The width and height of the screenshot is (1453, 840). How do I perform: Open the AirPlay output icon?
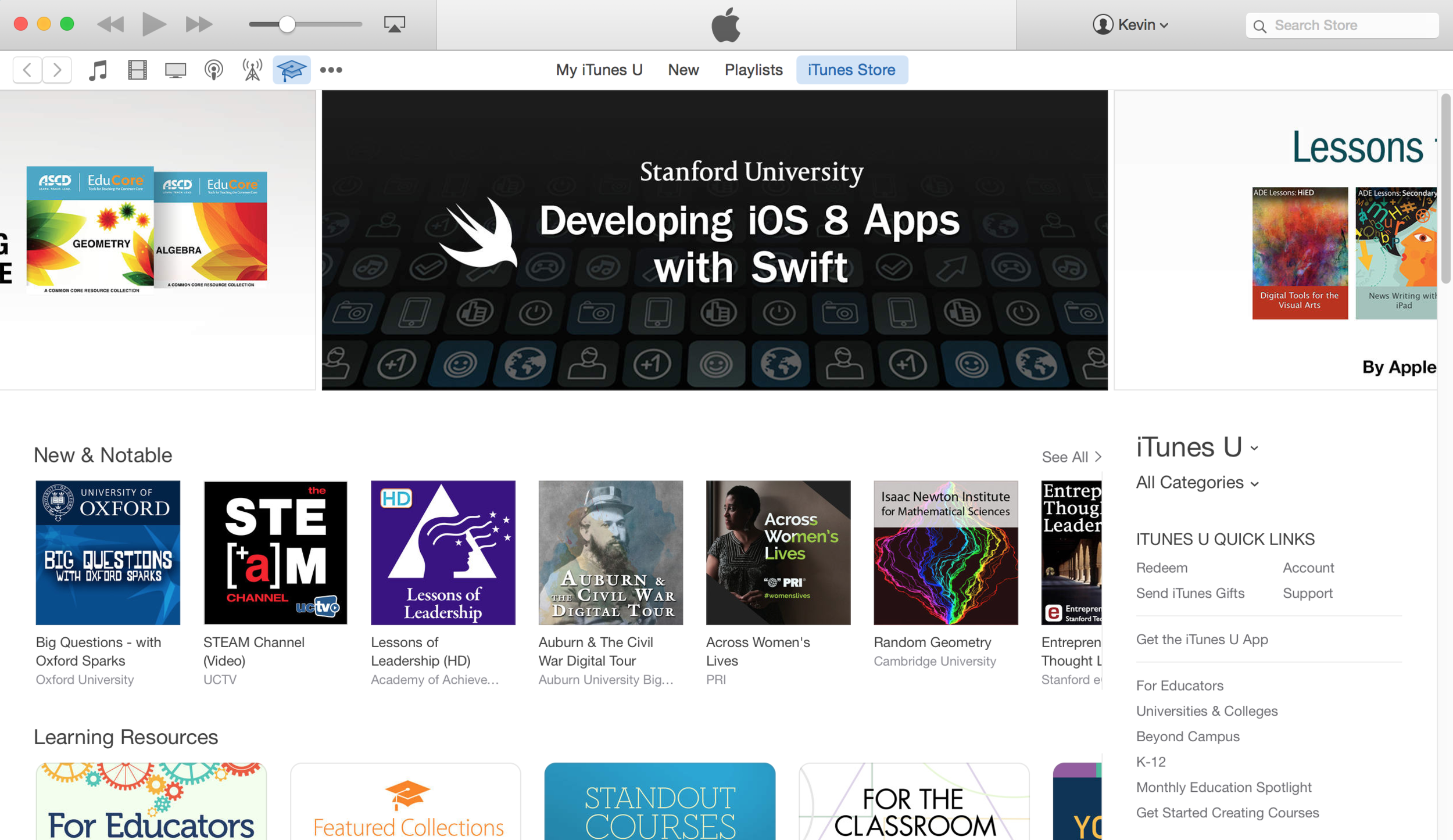(395, 24)
